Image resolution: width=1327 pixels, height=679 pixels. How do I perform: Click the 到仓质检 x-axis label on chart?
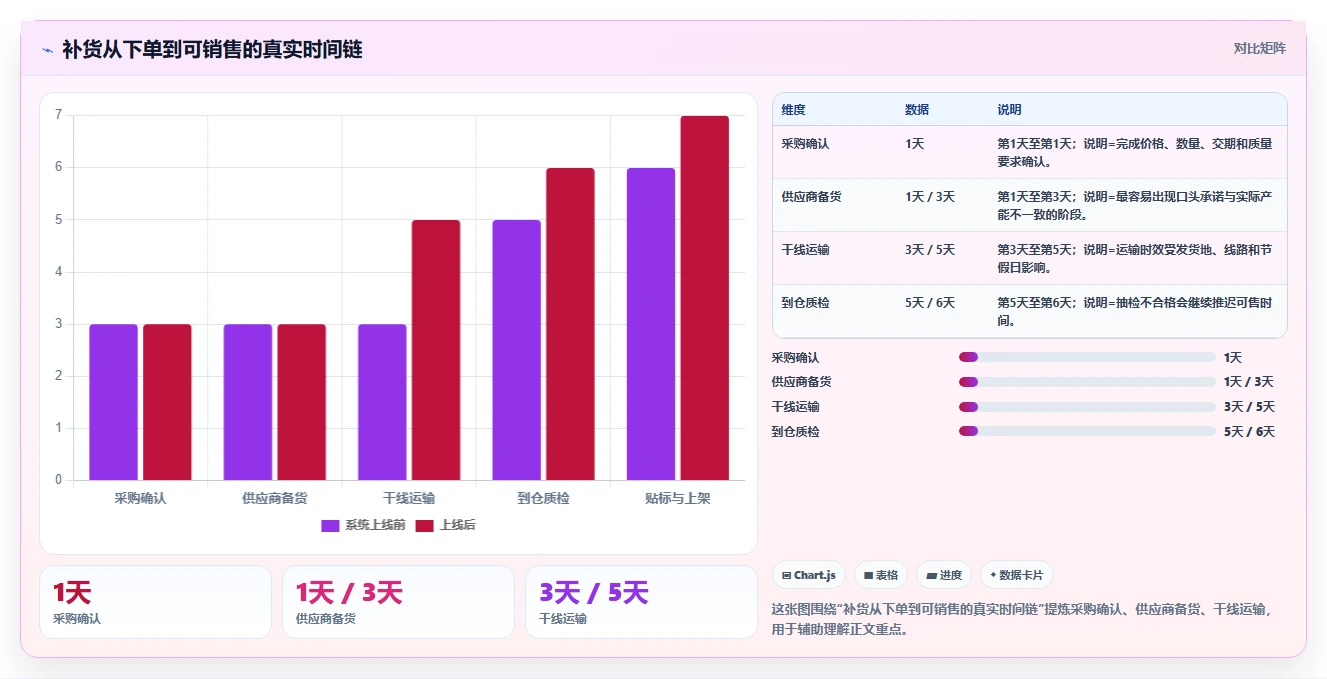543,498
